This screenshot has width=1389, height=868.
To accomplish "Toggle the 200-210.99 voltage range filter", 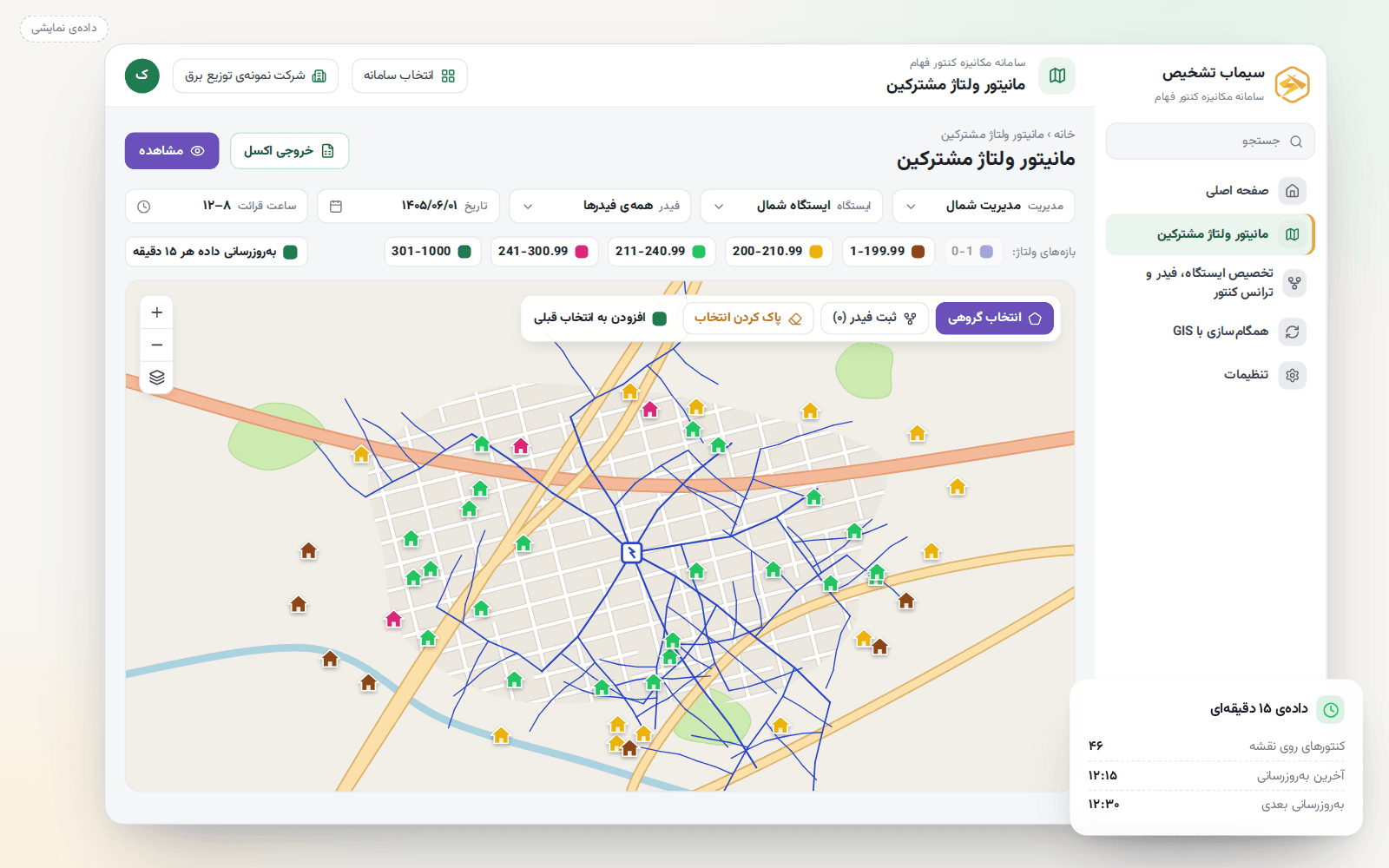I will pos(778,252).
